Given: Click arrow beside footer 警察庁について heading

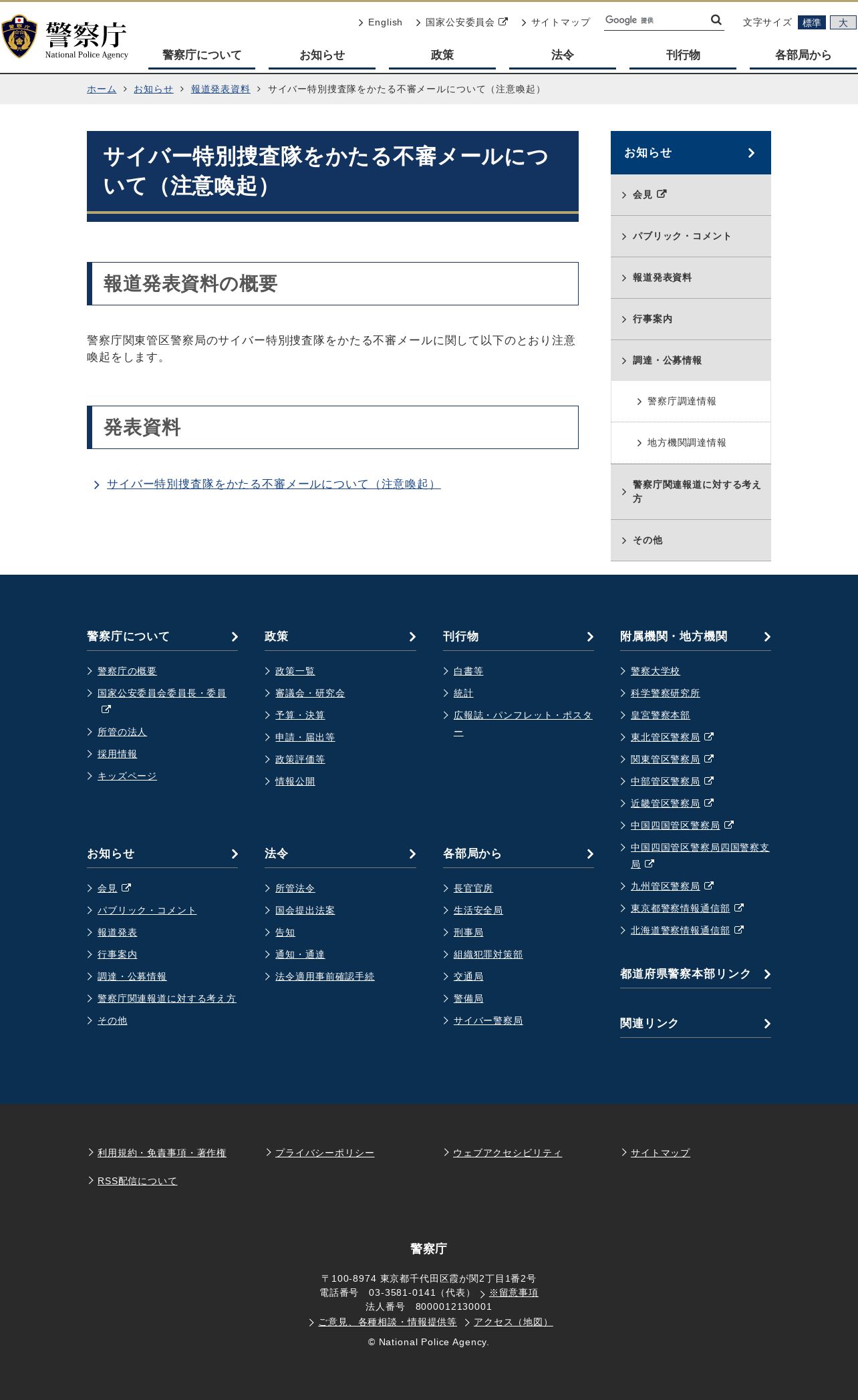Looking at the screenshot, I should click(x=235, y=637).
